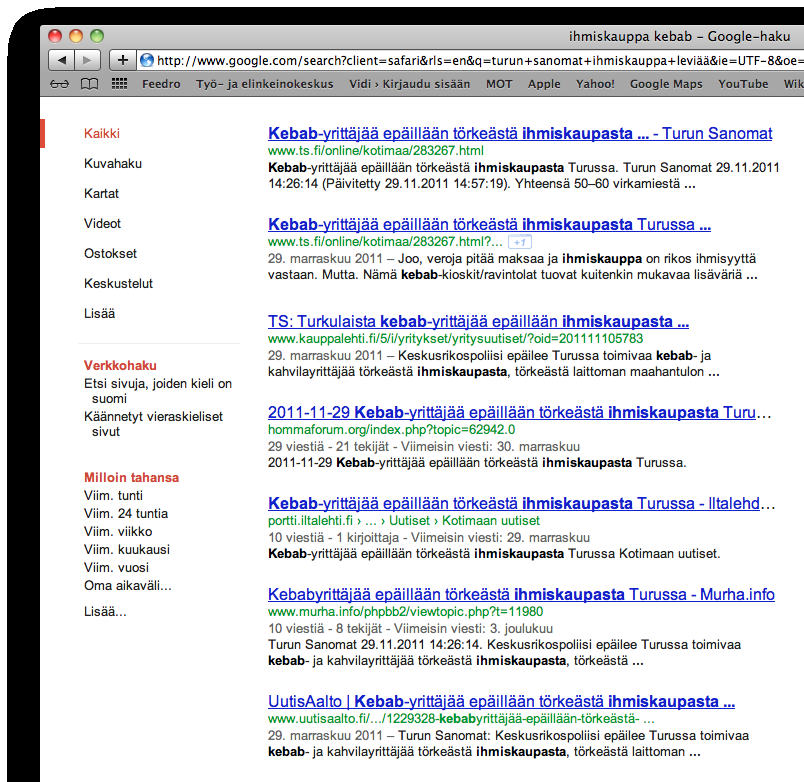804x782 pixels.
Task: Select Käännetyt vieraskieliset sivut filter
Action: (x=153, y=424)
